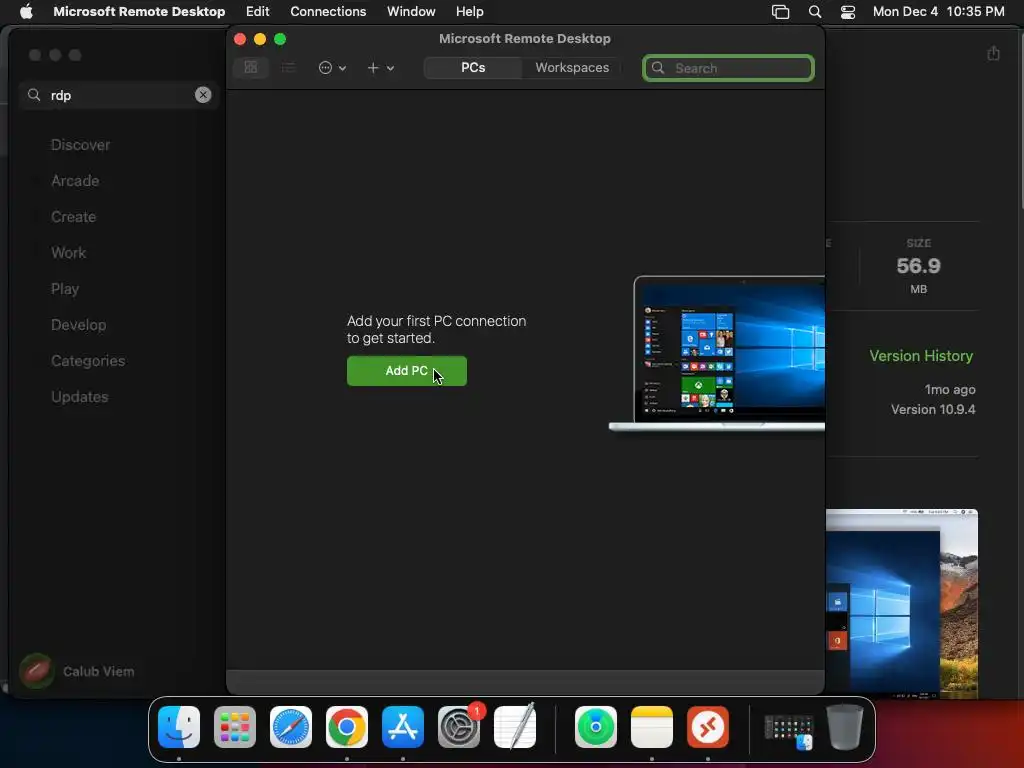This screenshot has width=1024, height=768.
Task: Click the Calub Viem account in App Store
Action: [77, 671]
